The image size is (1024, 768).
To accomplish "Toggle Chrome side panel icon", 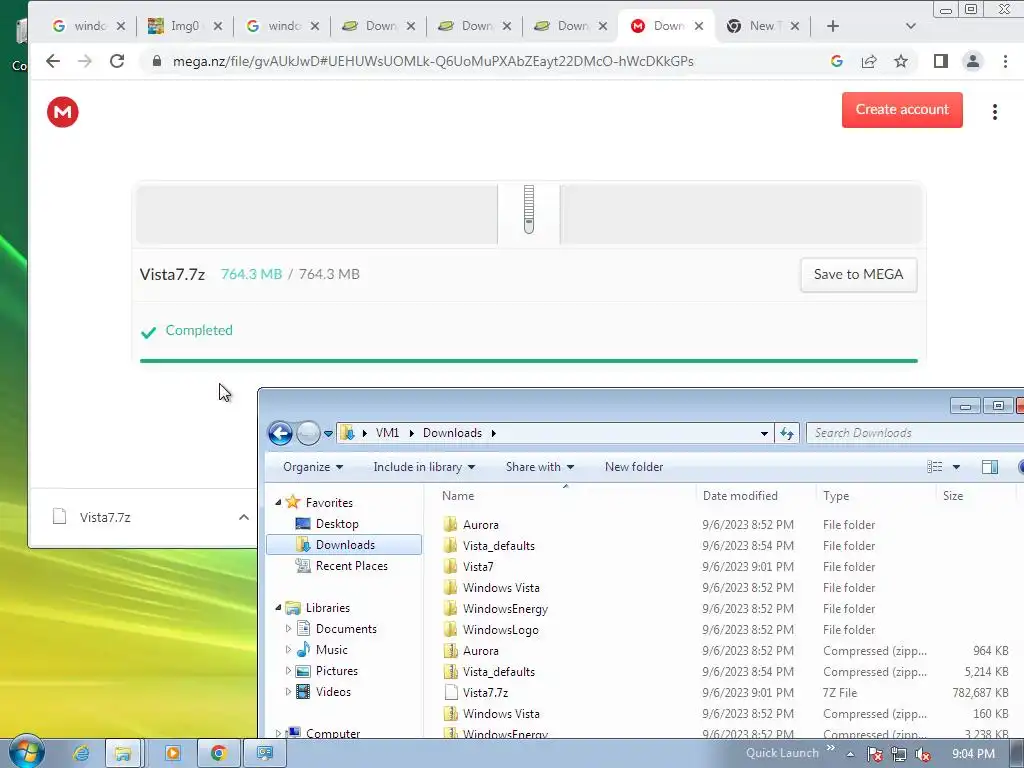I will pos(940,61).
